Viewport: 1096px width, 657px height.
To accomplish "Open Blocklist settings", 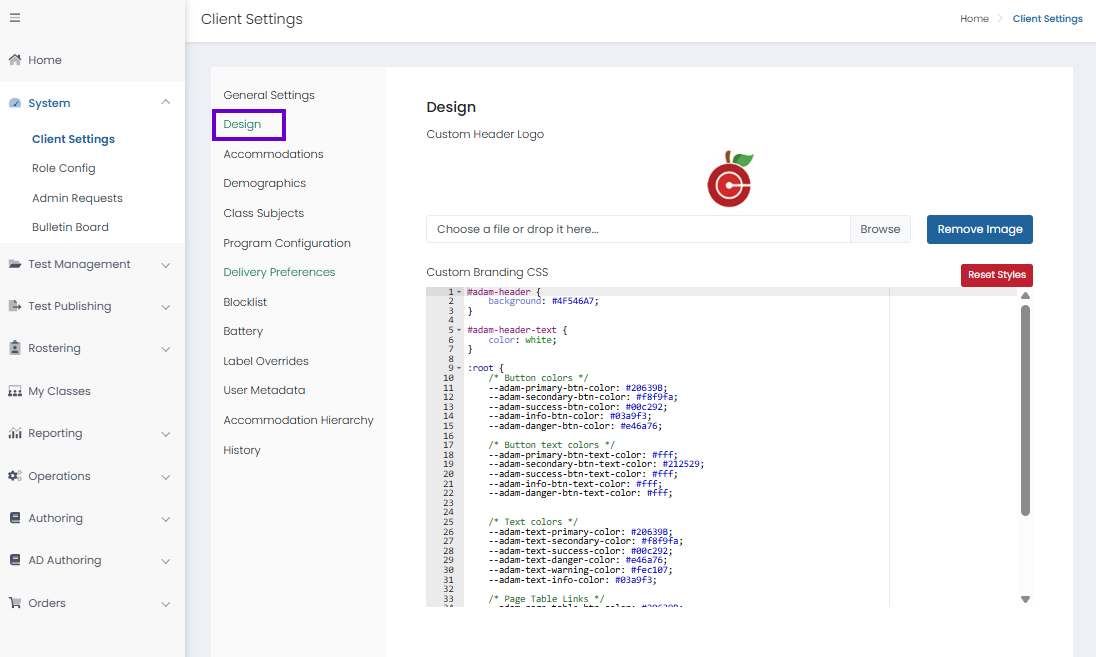I will click(245, 302).
